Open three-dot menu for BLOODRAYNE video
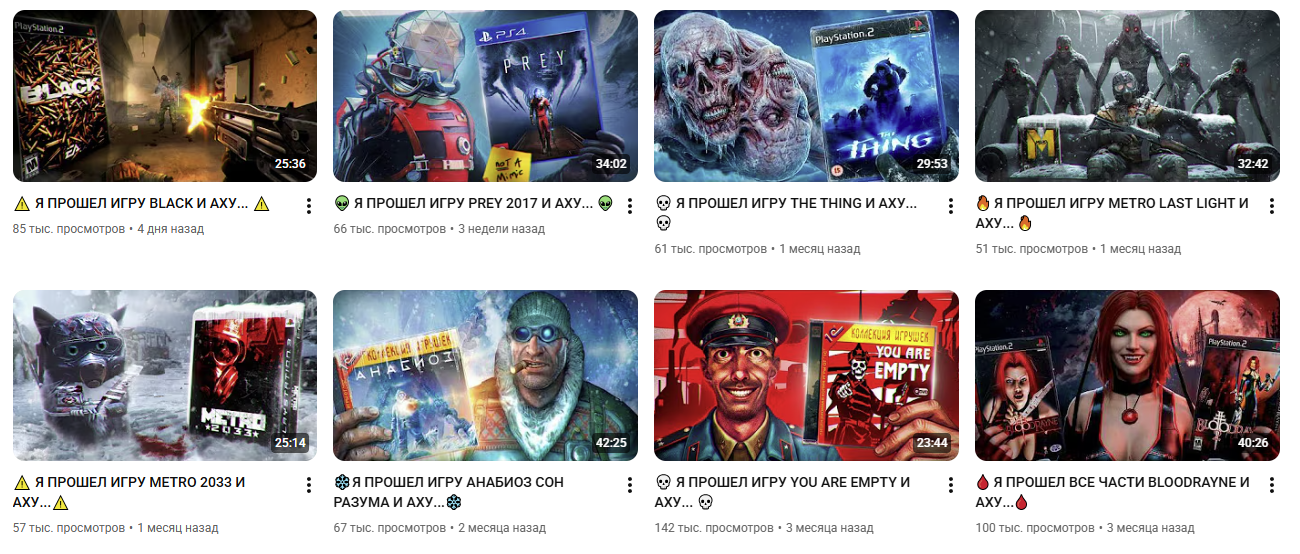This screenshot has height=554, width=1300. tap(1271, 485)
